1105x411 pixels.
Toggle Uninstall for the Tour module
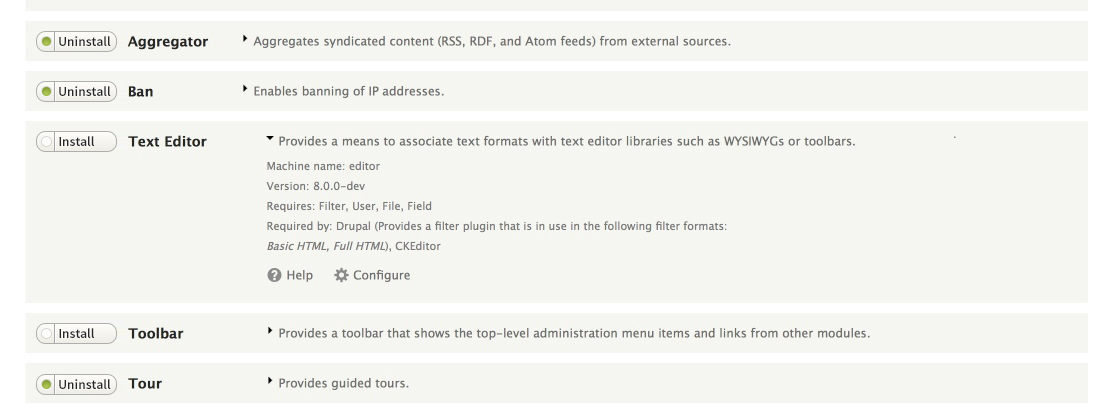(x=76, y=384)
